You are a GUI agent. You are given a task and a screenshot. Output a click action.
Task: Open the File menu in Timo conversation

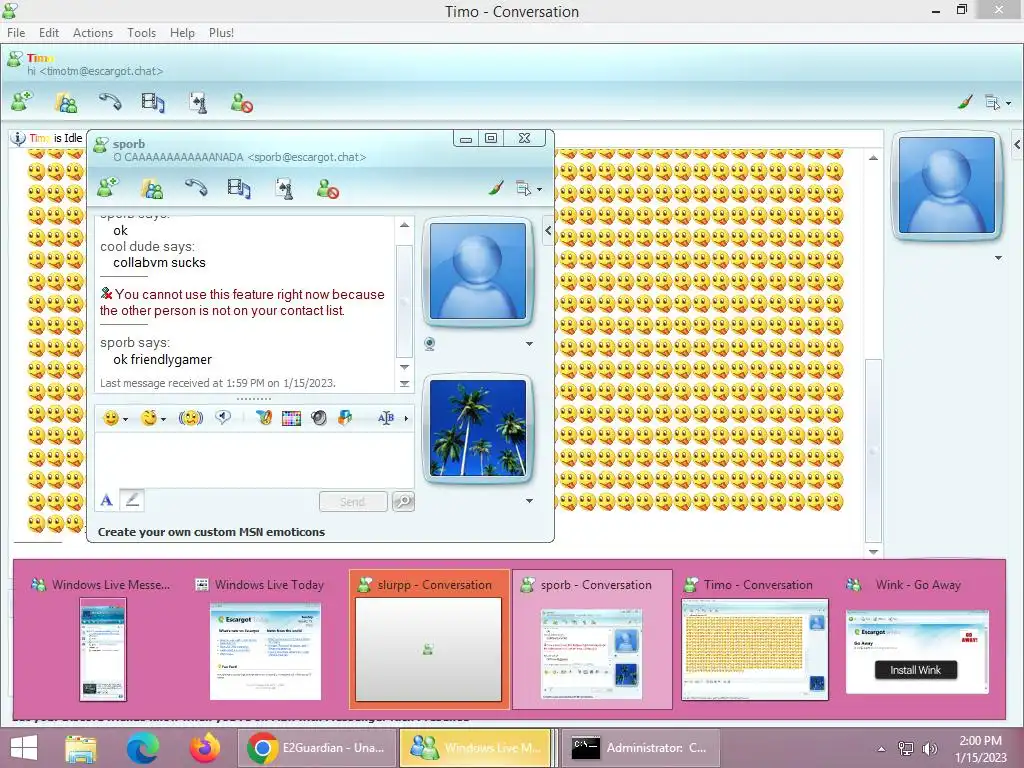[x=16, y=33]
